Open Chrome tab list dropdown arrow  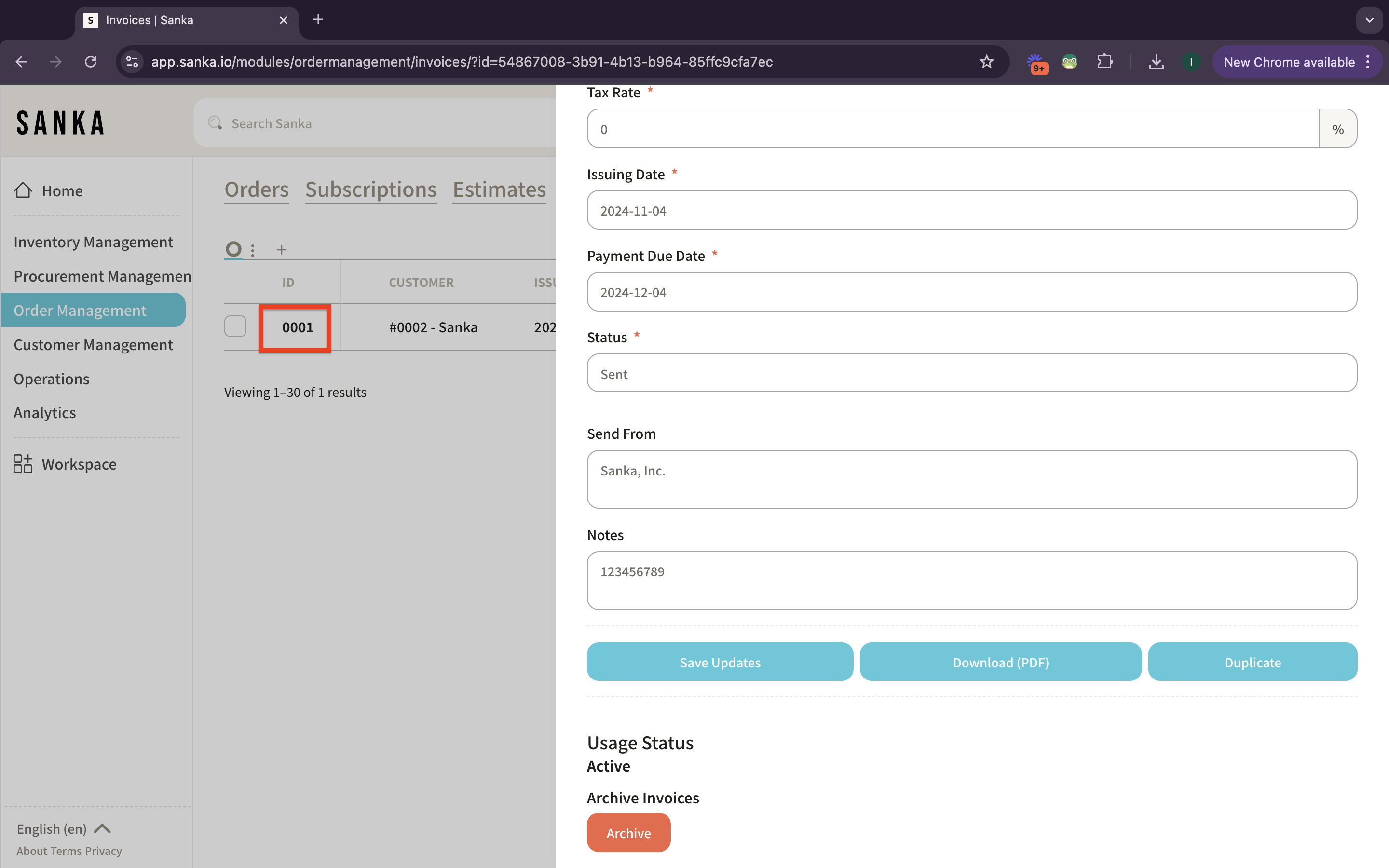(x=1370, y=20)
